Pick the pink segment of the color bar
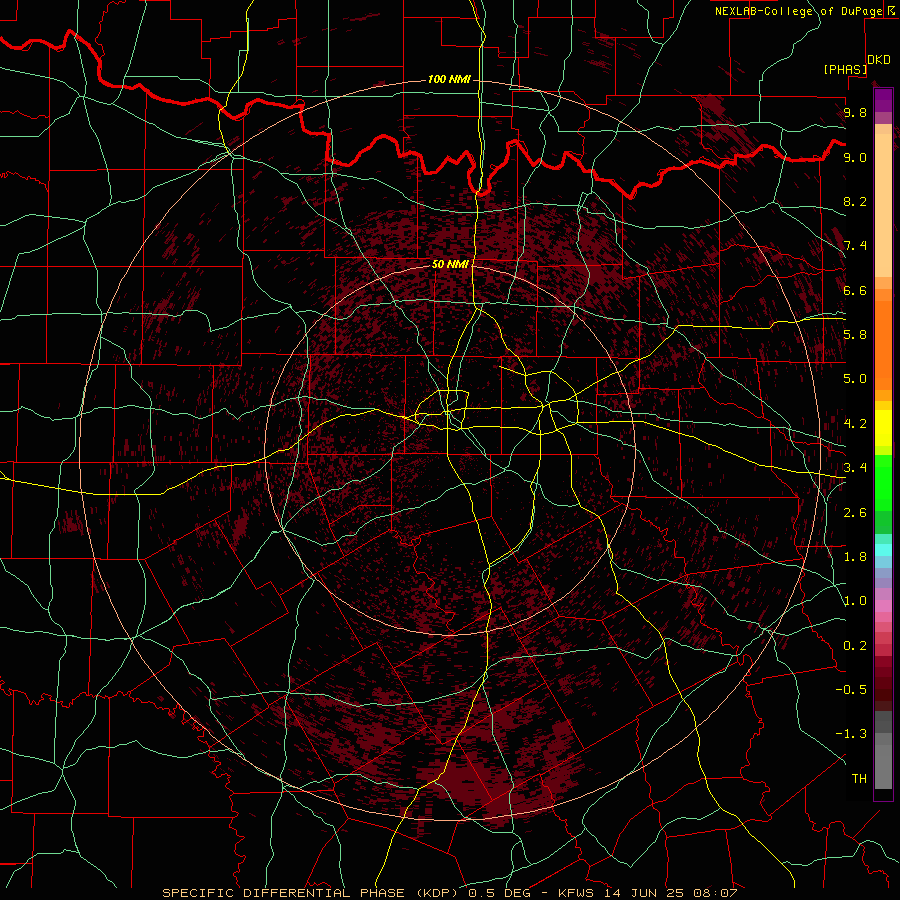Image resolution: width=900 pixels, height=900 pixels. coord(883,606)
